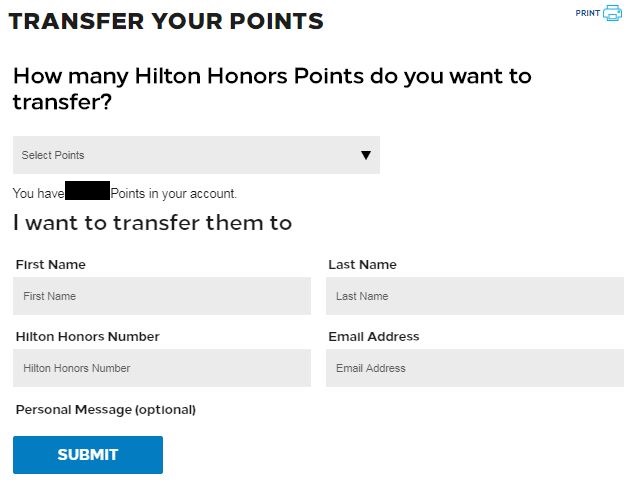Focus the First Name input field
The width and height of the screenshot is (637, 487).
[x=162, y=296]
